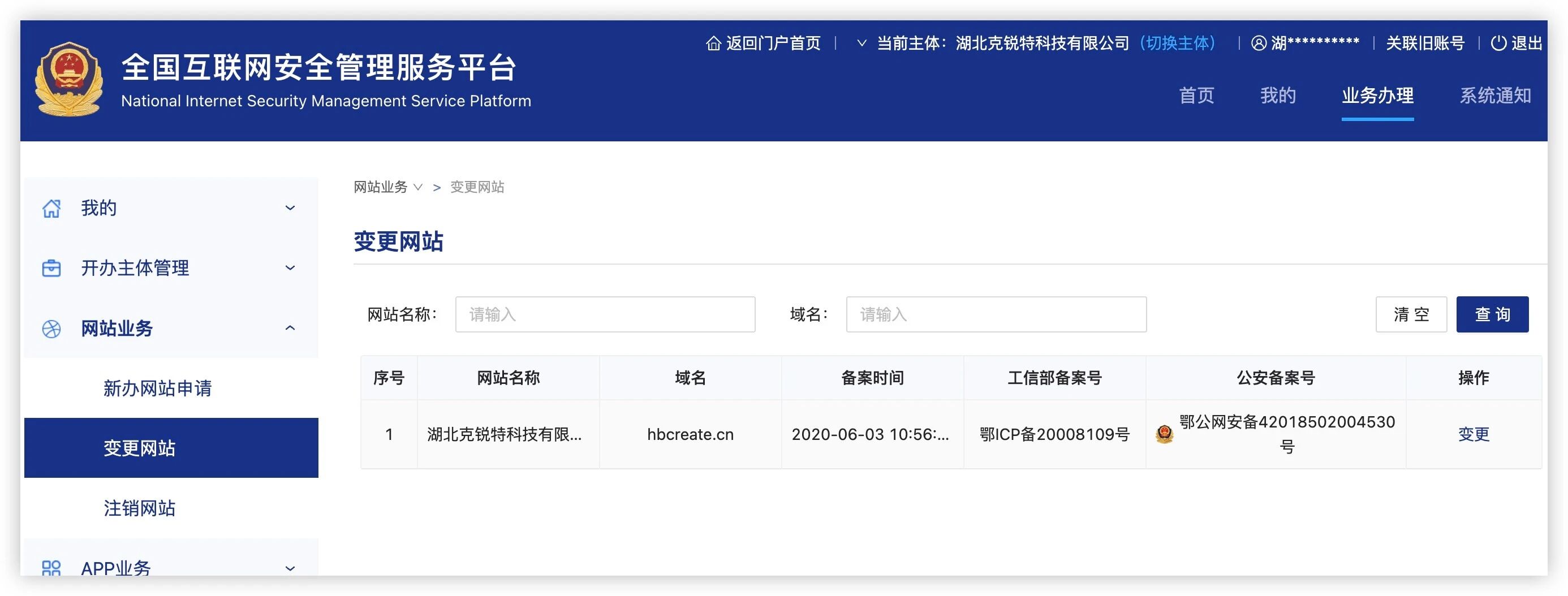
Task: Click the 鄂ICP备20008109号 cell
Action: tap(1054, 434)
